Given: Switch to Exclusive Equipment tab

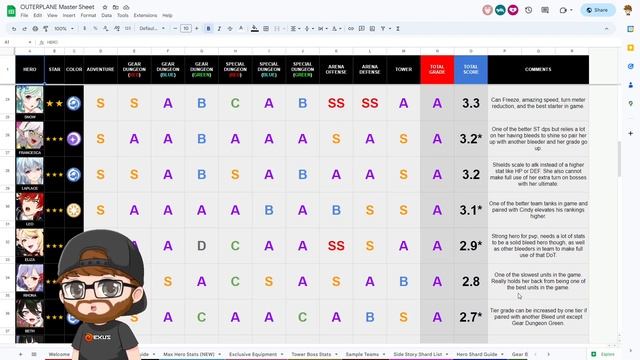Looking at the screenshot, I should [x=253, y=354].
